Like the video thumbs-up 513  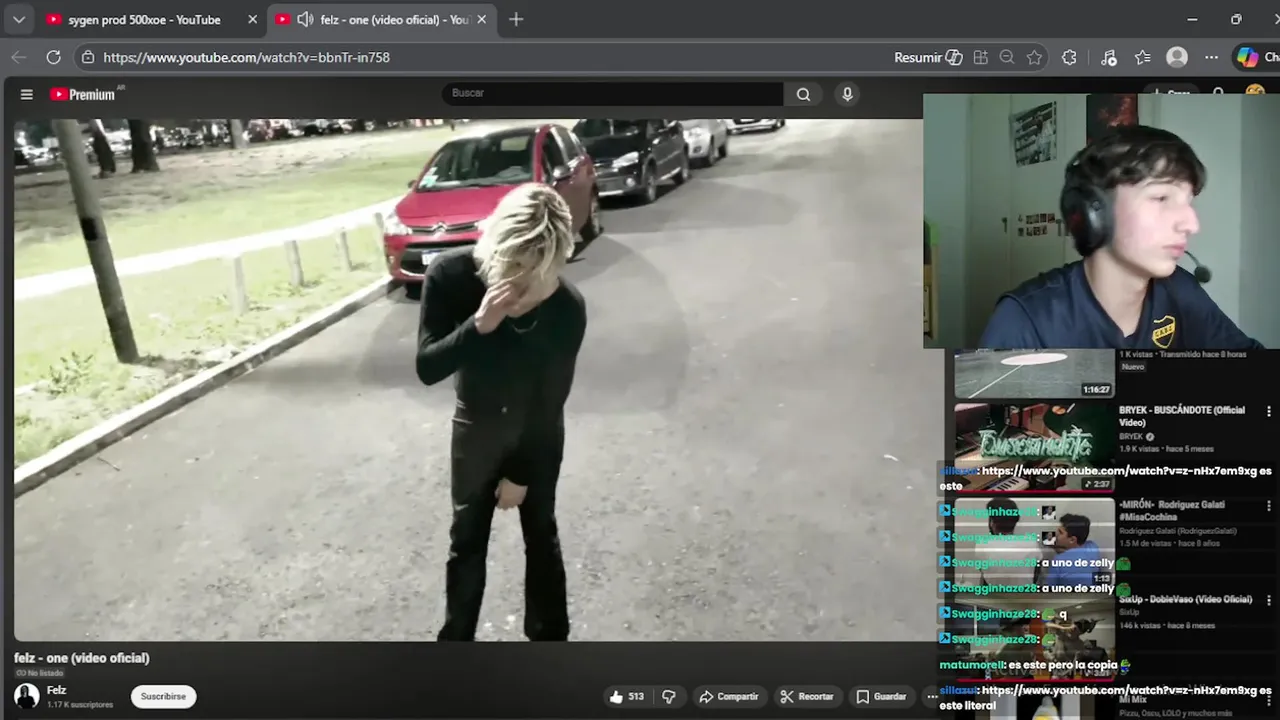pos(626,696)
